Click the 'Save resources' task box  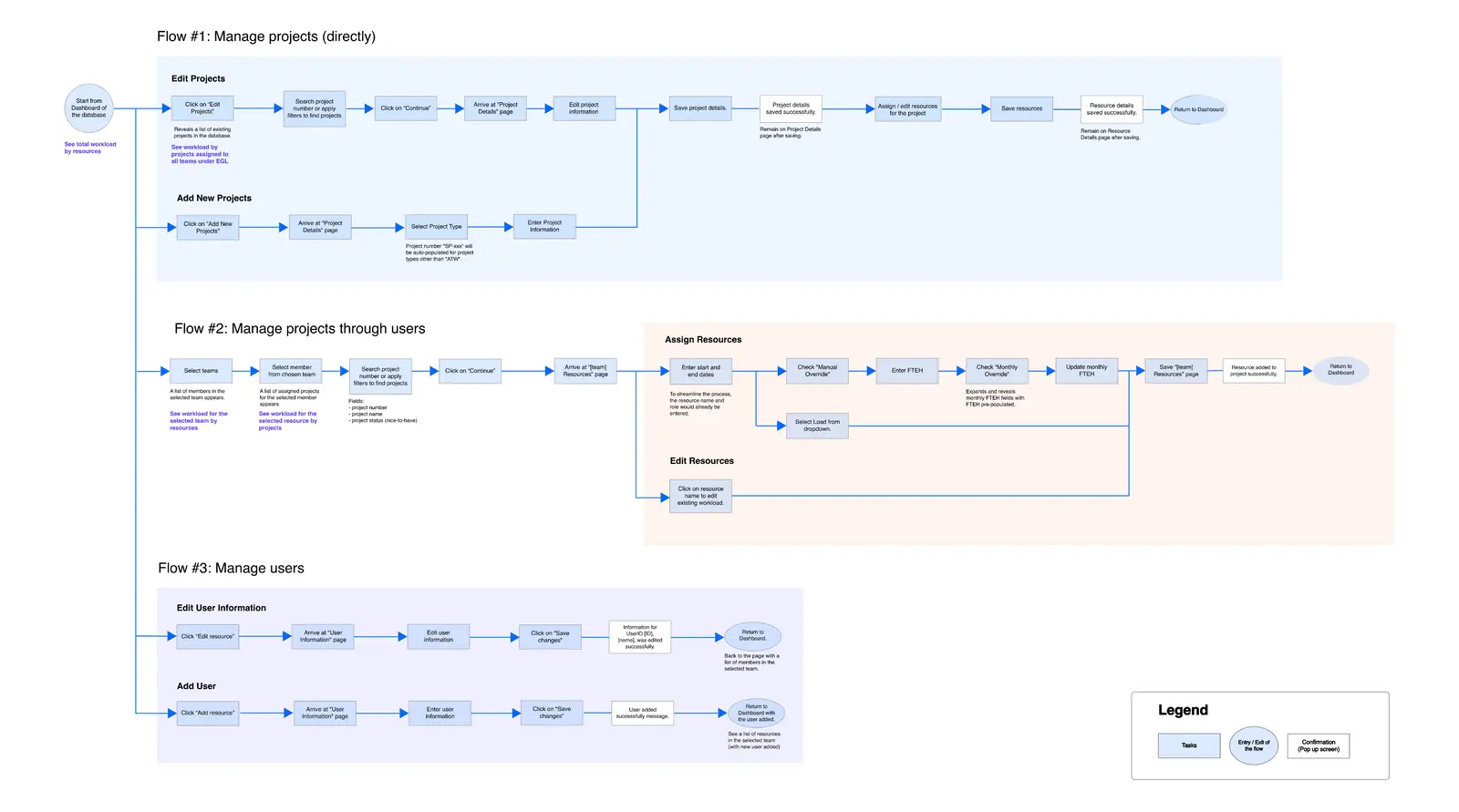pos(1021,108)
